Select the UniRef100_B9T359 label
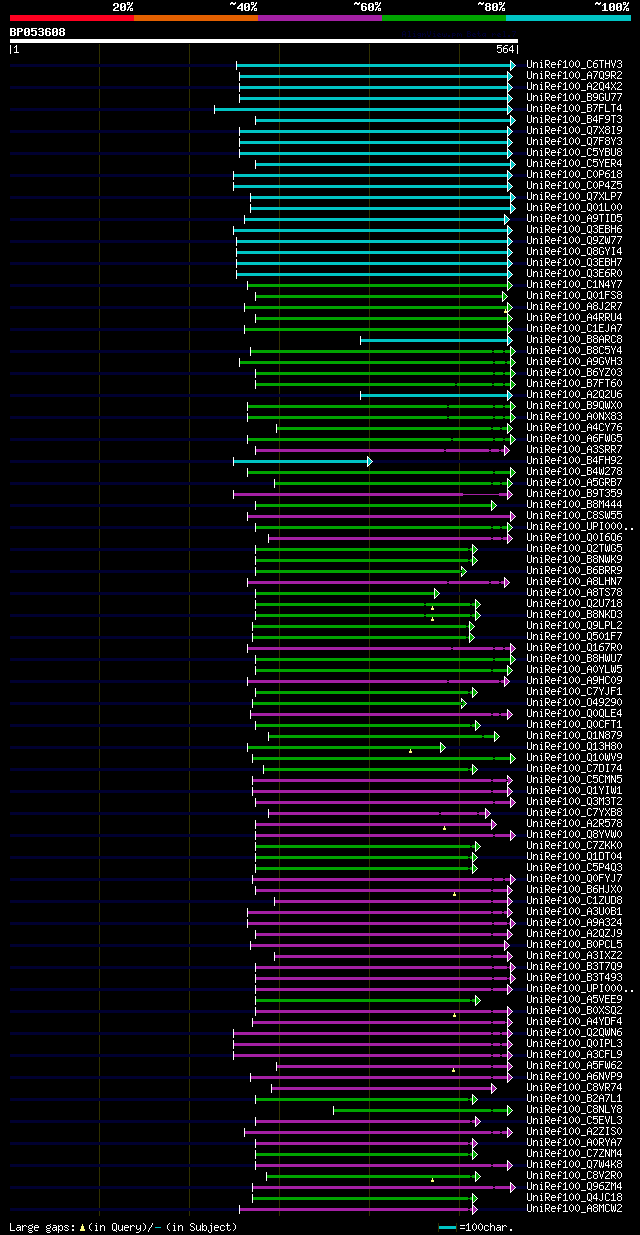Image resolution: width=640 pixels, height=1235 pixels. pyautogui.click(x=574, y=494)
